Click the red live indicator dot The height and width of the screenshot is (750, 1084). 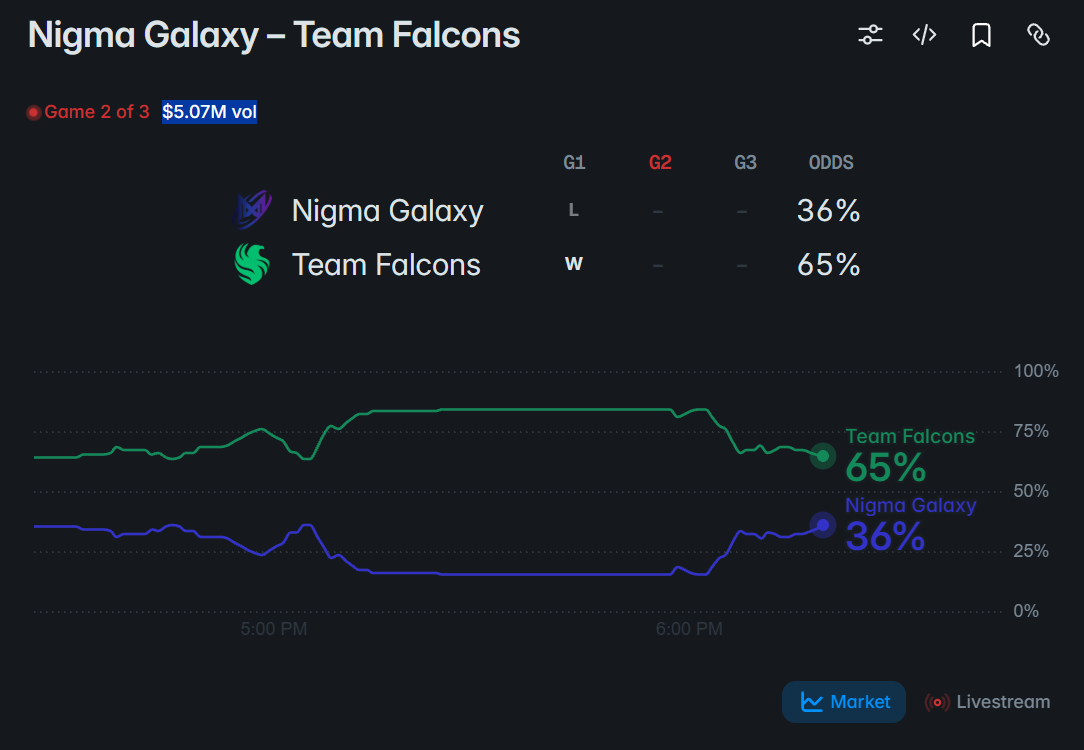(33, 112)
